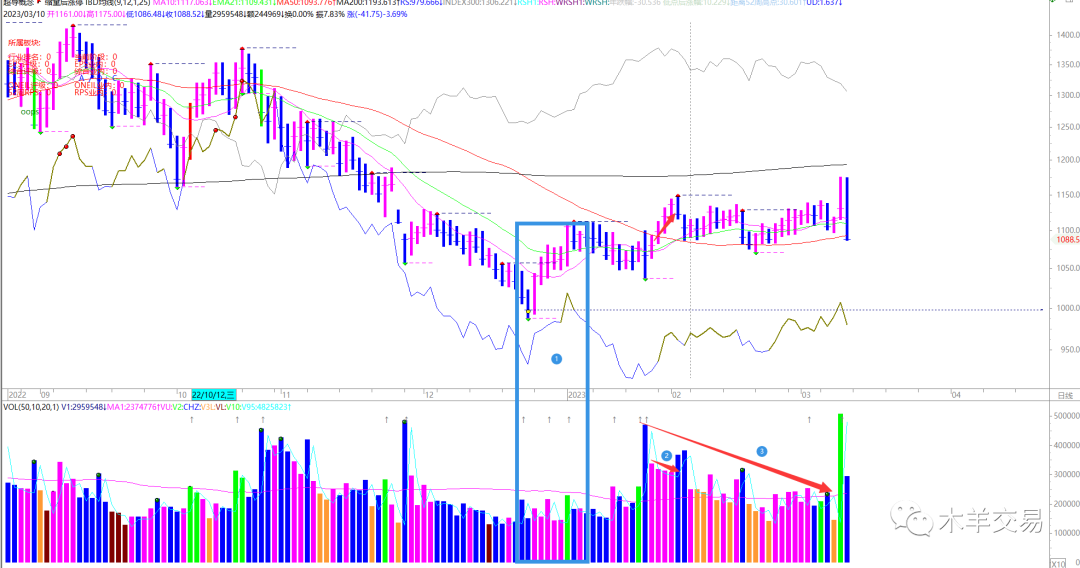Click the 日线 period label
The height and width of the screenshot is (568, 1080).
[x=1065, y=395]
